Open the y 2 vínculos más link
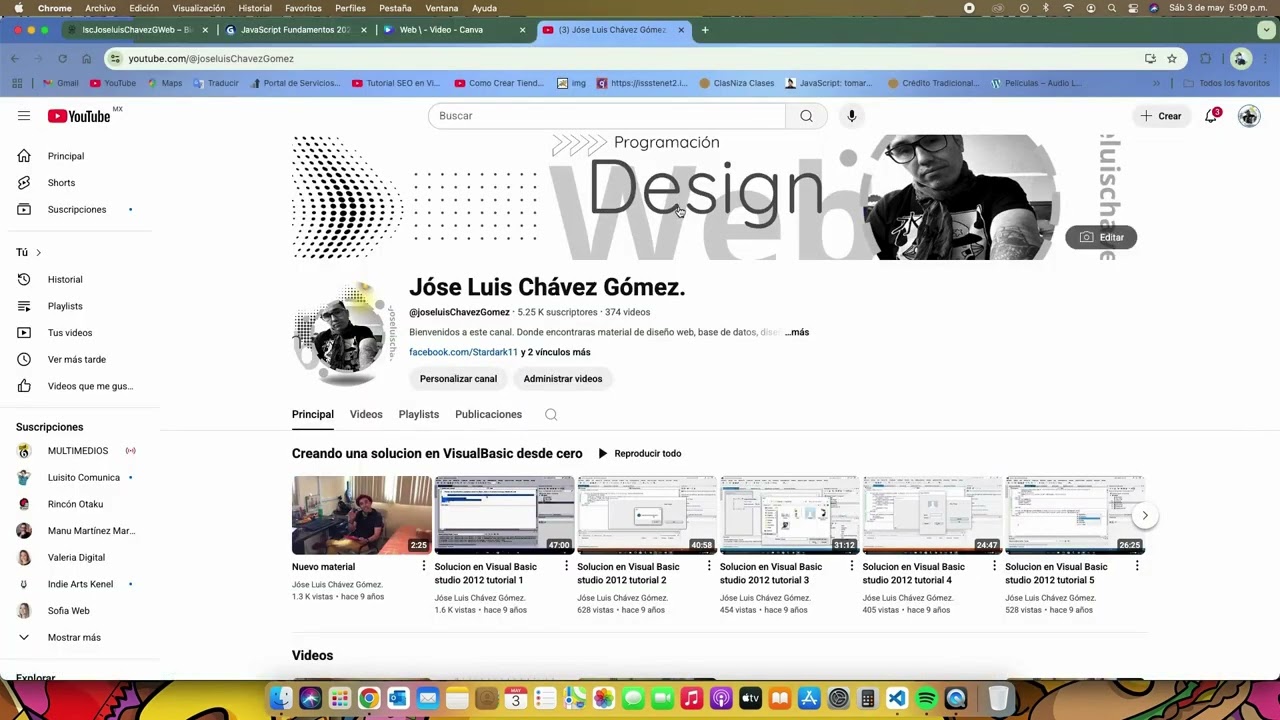The image size is (1280, 720). point(556,352)
